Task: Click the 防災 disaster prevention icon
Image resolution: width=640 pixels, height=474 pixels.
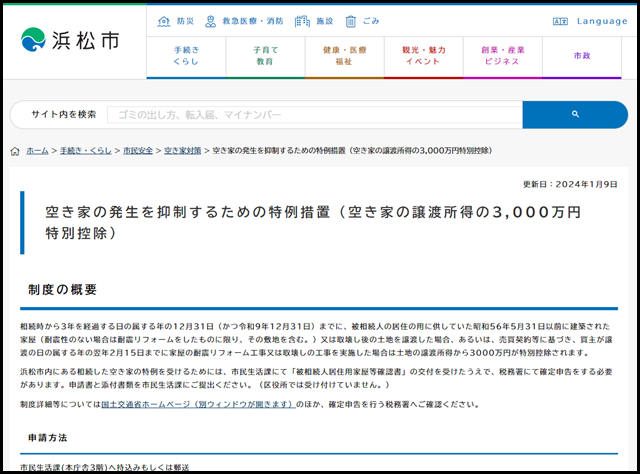Action: pos(164,21)
